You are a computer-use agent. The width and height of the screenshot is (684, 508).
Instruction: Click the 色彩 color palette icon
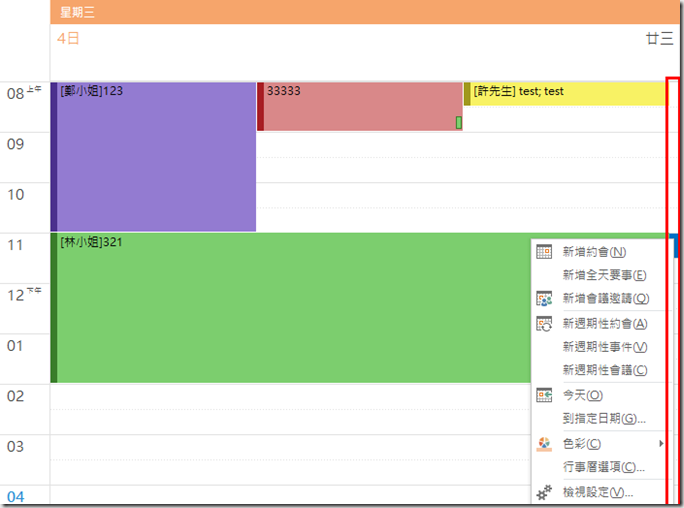(544, 443)
